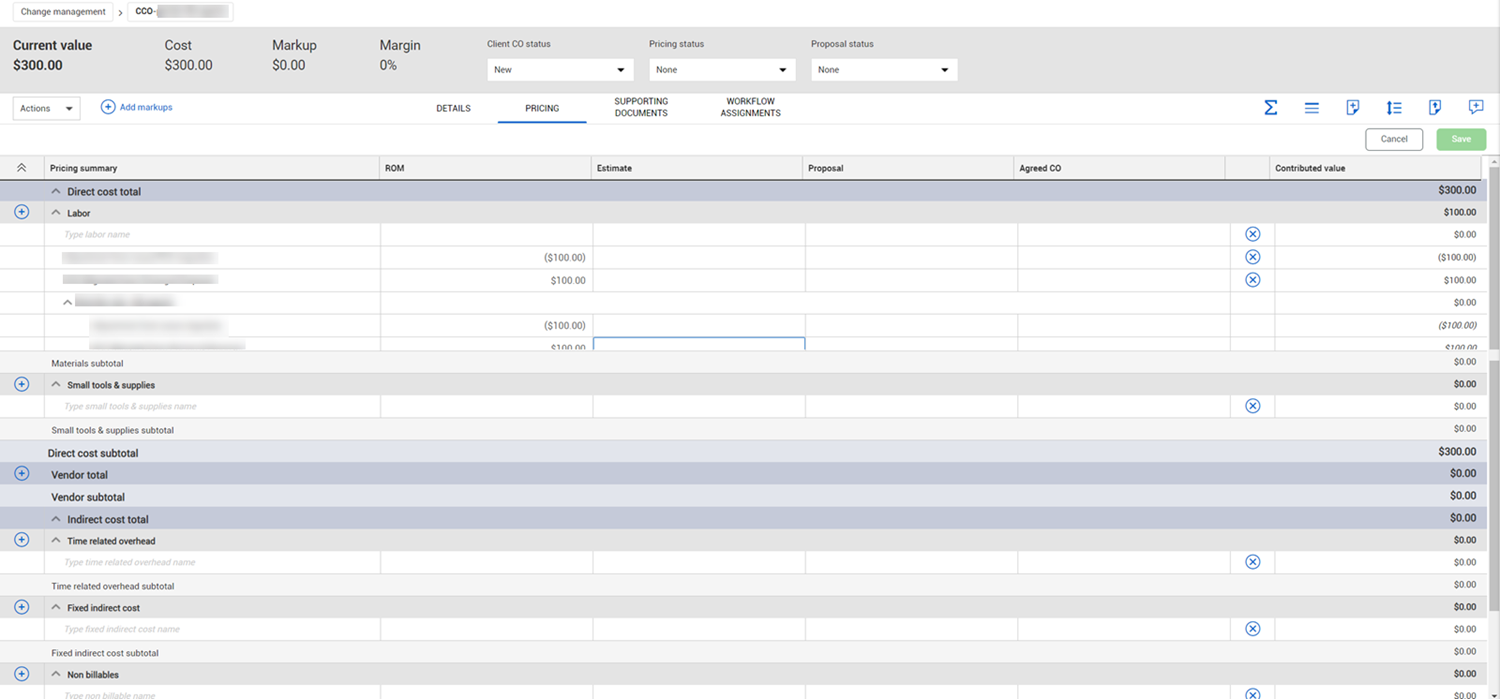Collapse the Indirect cost total section
Viewport: 1500px width, 699px height.
tap(56, 519)
